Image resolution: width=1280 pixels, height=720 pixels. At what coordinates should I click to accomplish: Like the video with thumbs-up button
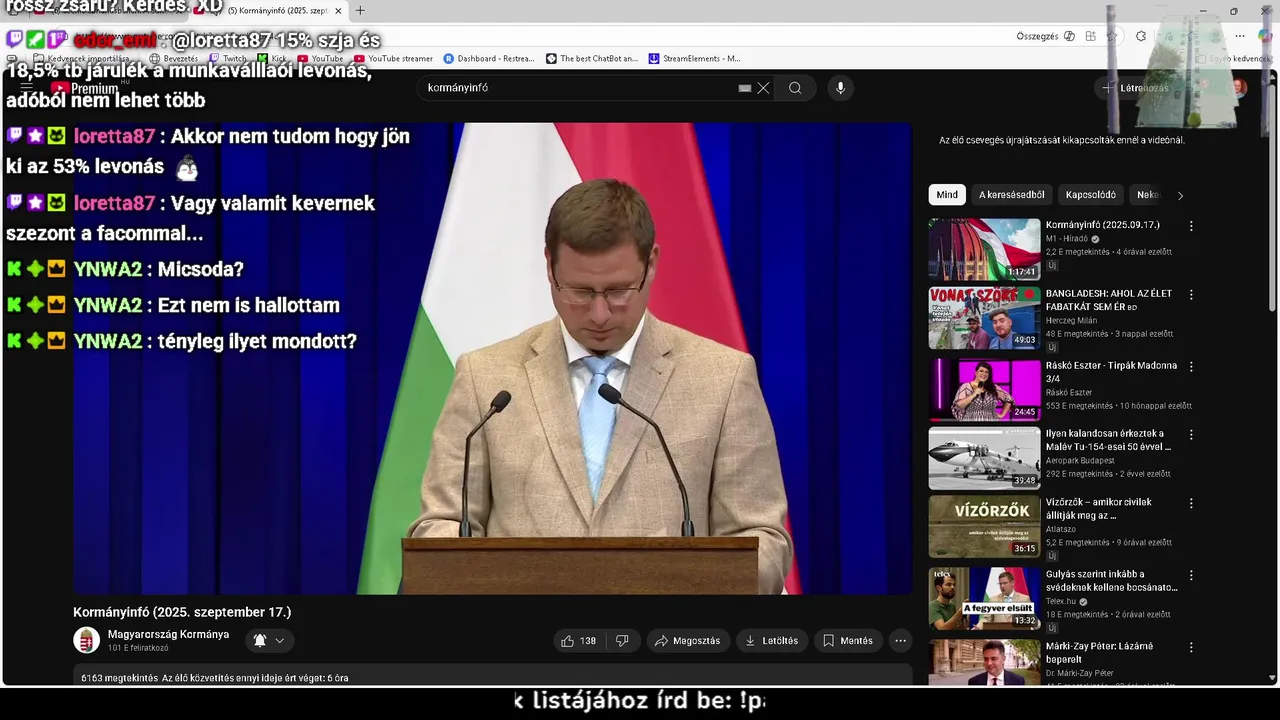click(x=579, y=641)
